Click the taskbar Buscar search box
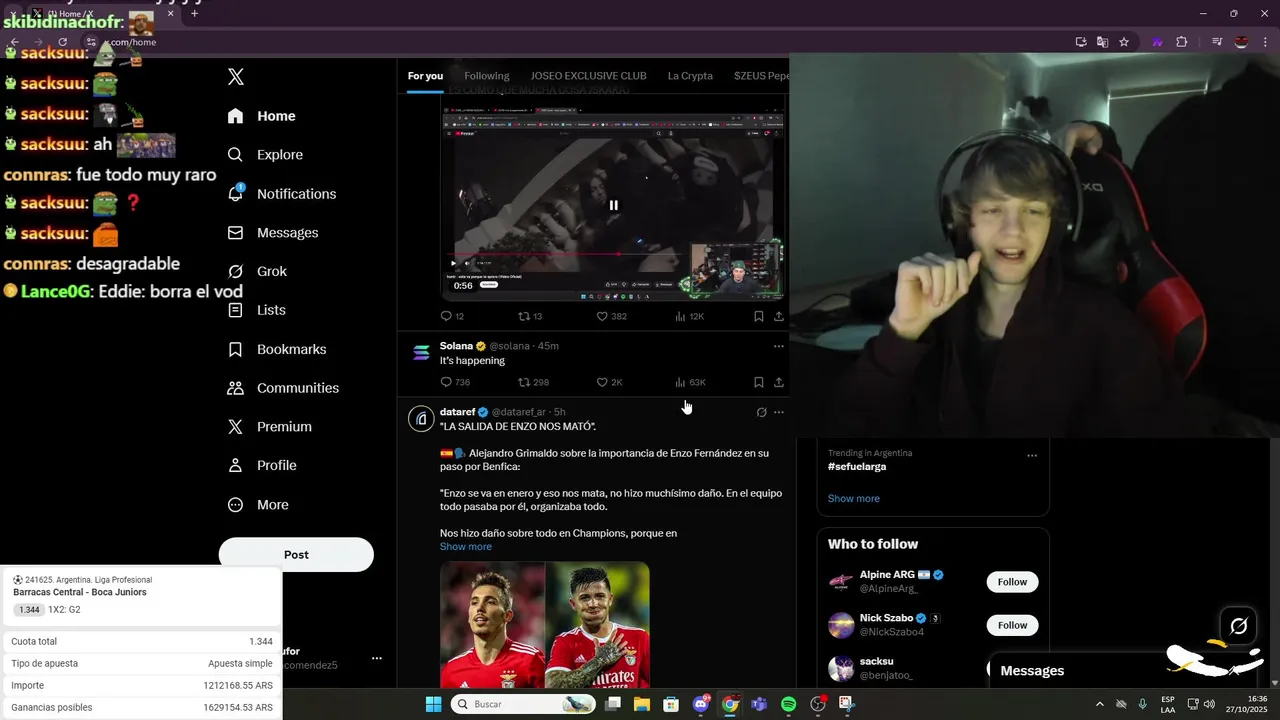Image resolution: width=1280 pixels, height=720 pixels. tap(524, 704)
